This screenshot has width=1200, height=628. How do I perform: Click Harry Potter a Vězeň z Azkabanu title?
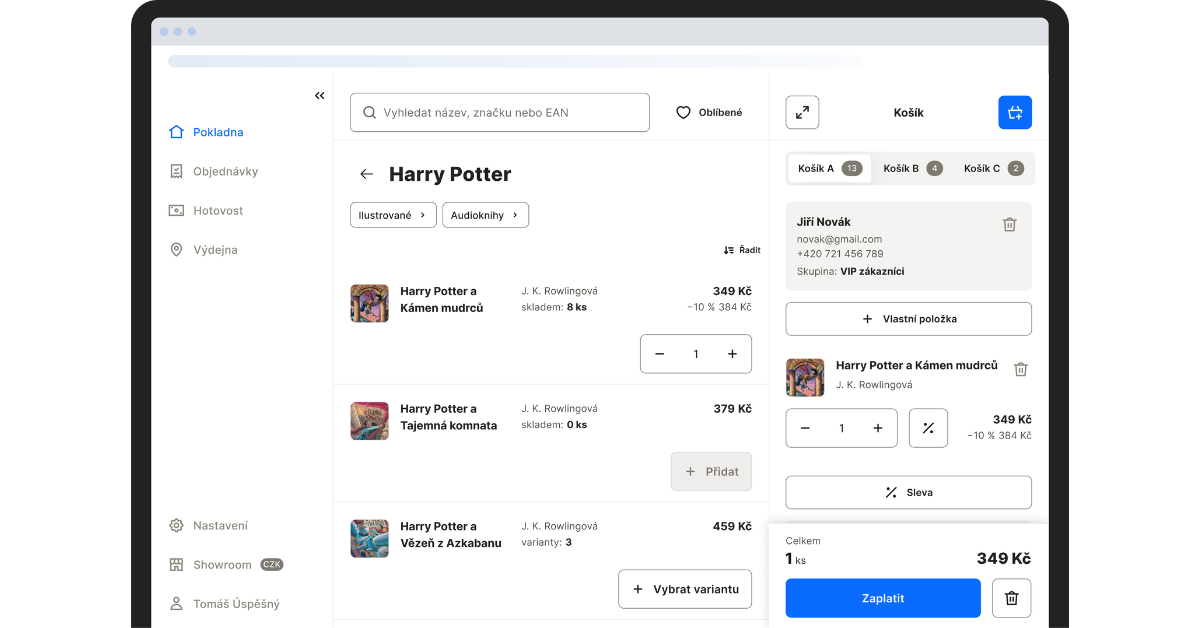click(x=451, y=535)
